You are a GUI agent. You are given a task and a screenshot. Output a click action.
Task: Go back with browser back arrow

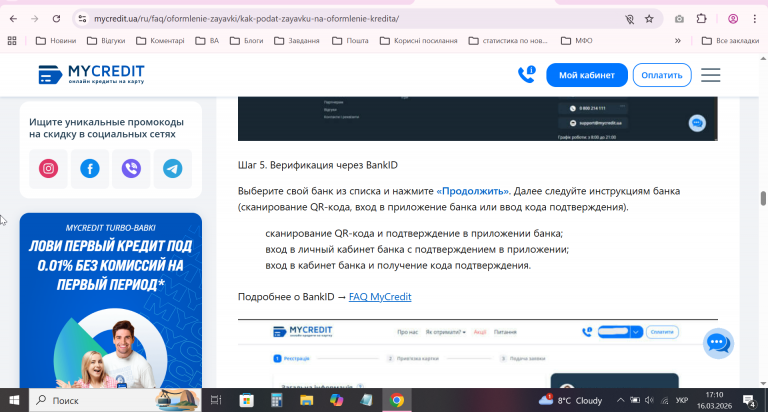coord(13,19)
